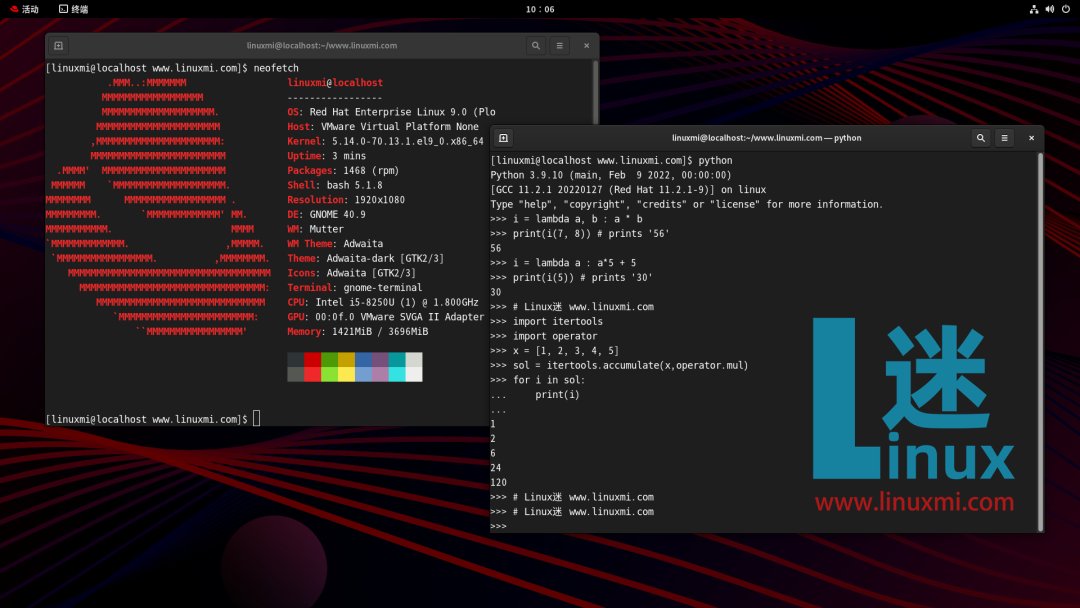Screen dimensions: 1080x608
Task: Open hamburger menu of python terminal window
Action: 1005,138
